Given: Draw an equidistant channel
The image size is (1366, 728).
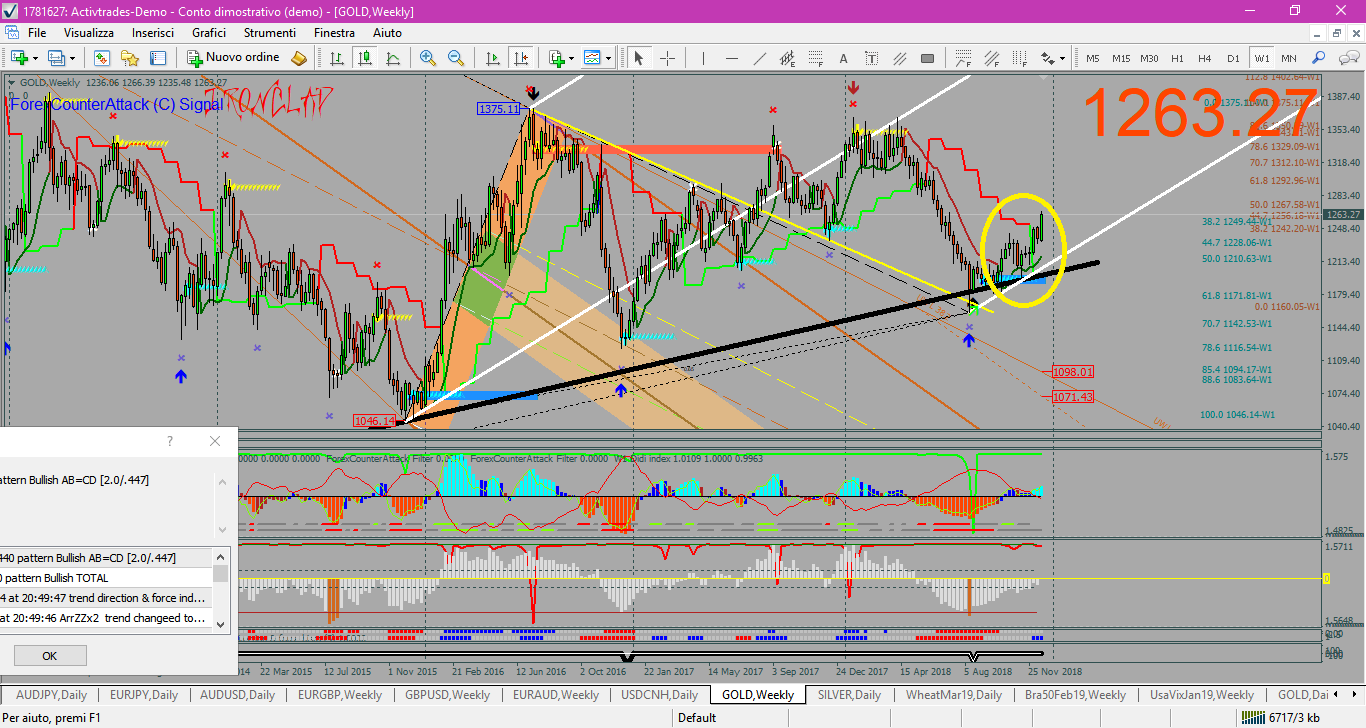Looking at the screenshot, I should click(x=787, y=58).
